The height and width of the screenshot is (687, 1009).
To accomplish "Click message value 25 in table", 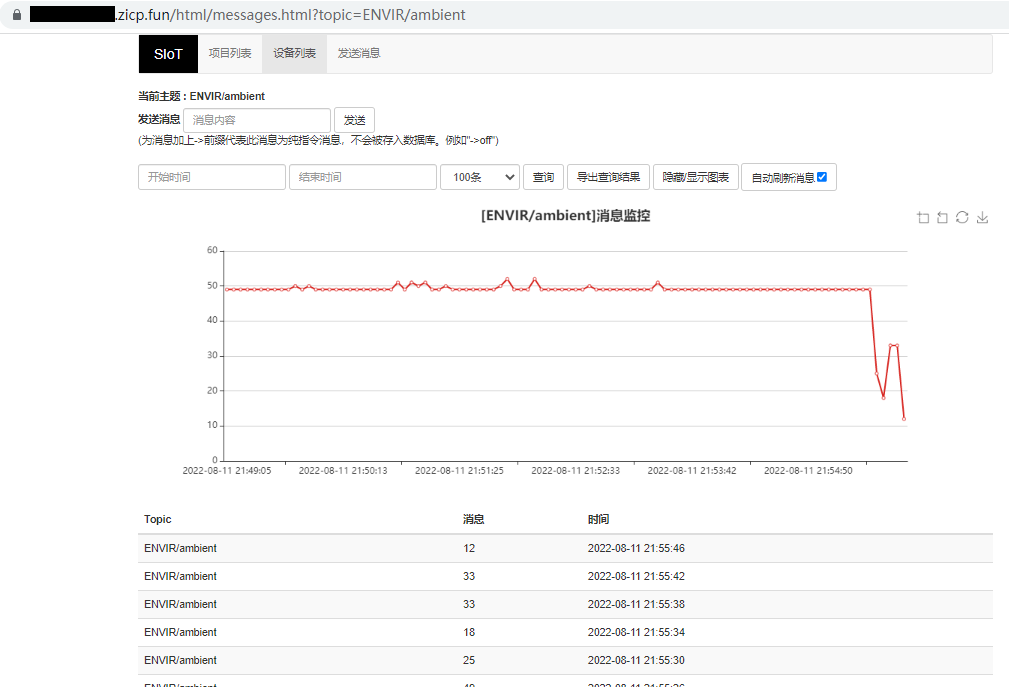I will [469, 660].
